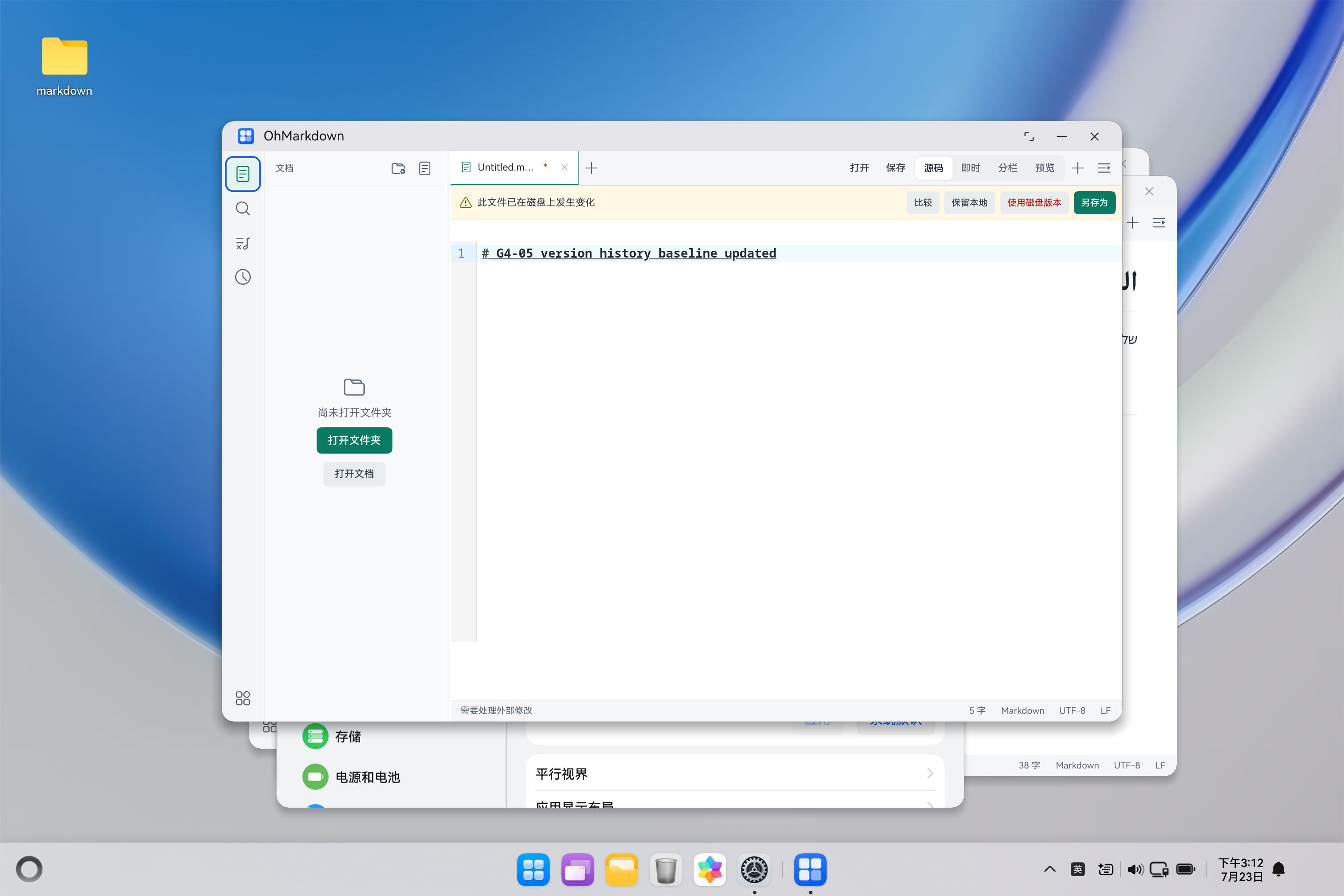Switch to 源码 source mode
The height and width of the screenshot is (896, 1344).
pos(933,168)
